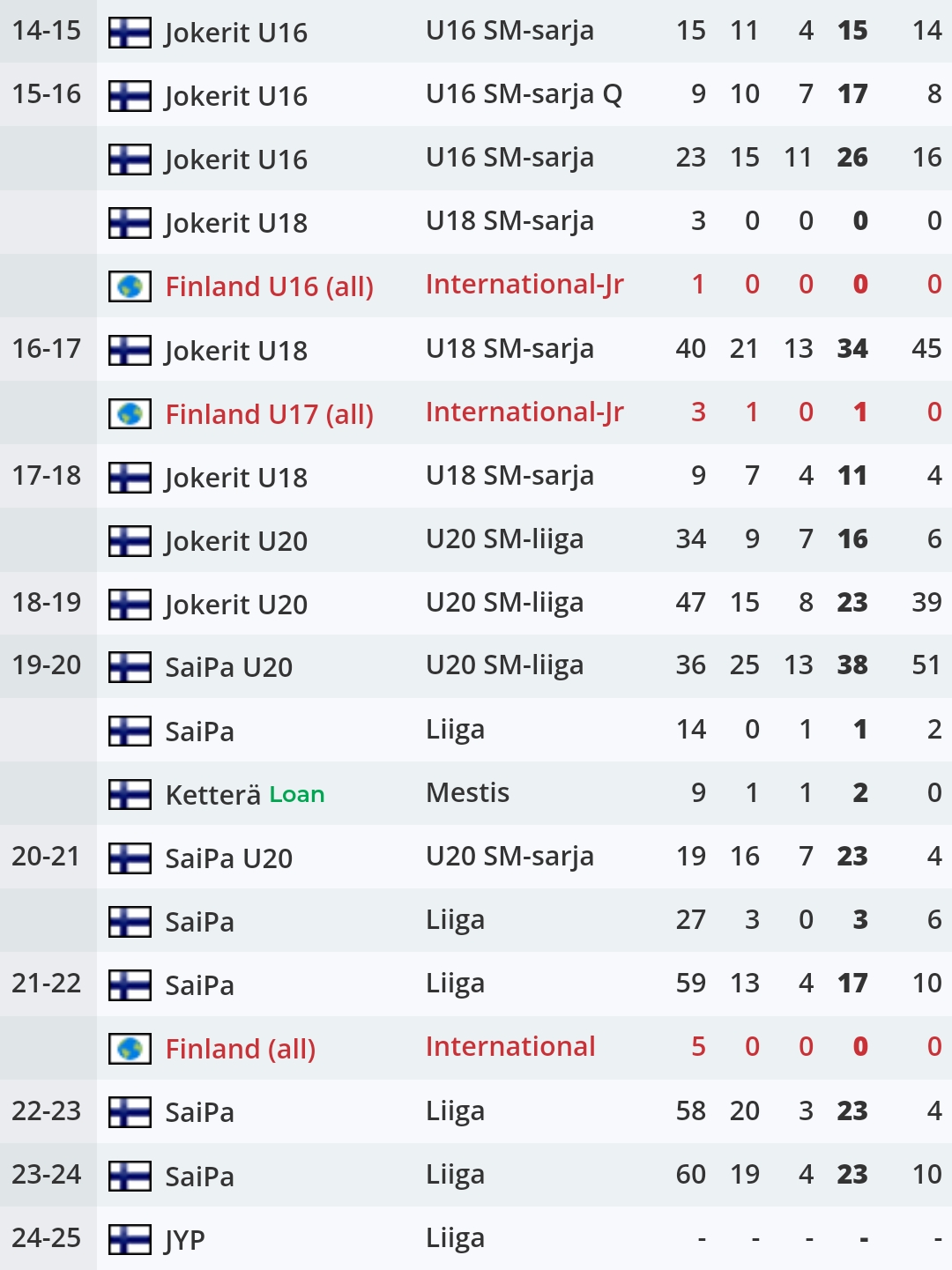Click the green Loan label
952x1270 pixels.
coord(297,795)
